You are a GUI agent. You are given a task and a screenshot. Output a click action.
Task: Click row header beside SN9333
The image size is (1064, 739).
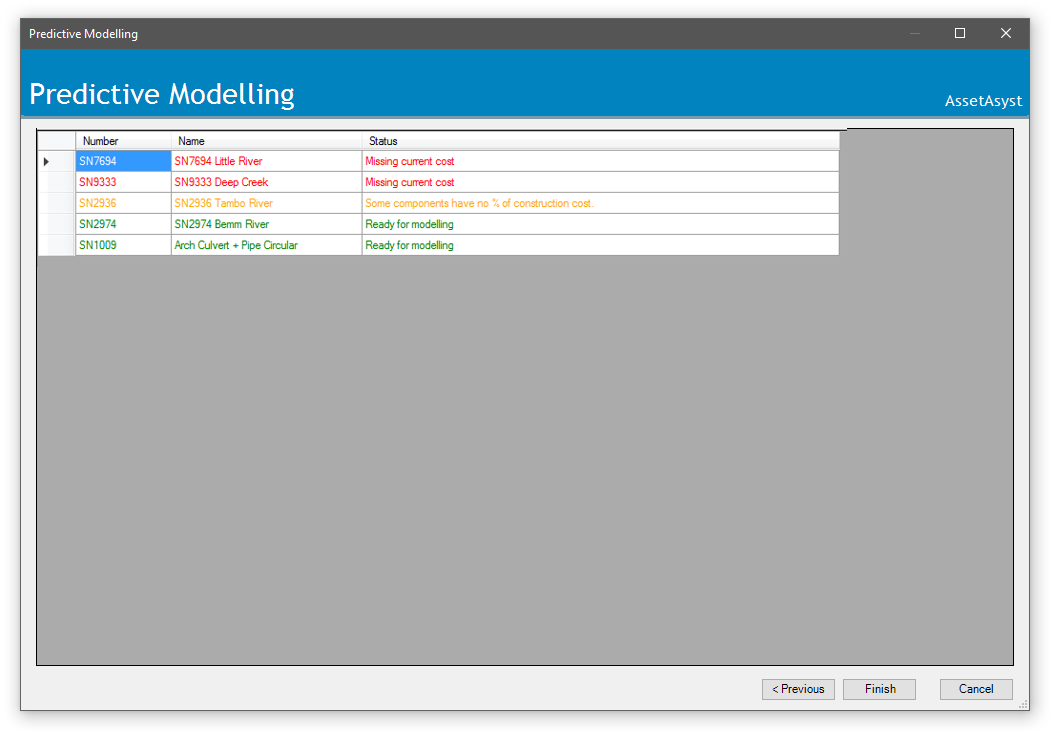tap(56, 182)
